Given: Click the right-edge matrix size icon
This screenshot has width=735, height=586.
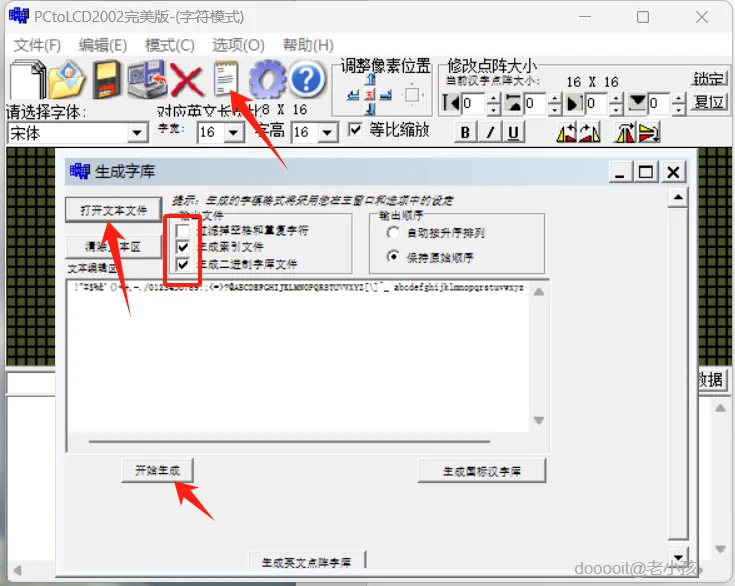Looking at the screenshot, I should click(x=575, y=103).
